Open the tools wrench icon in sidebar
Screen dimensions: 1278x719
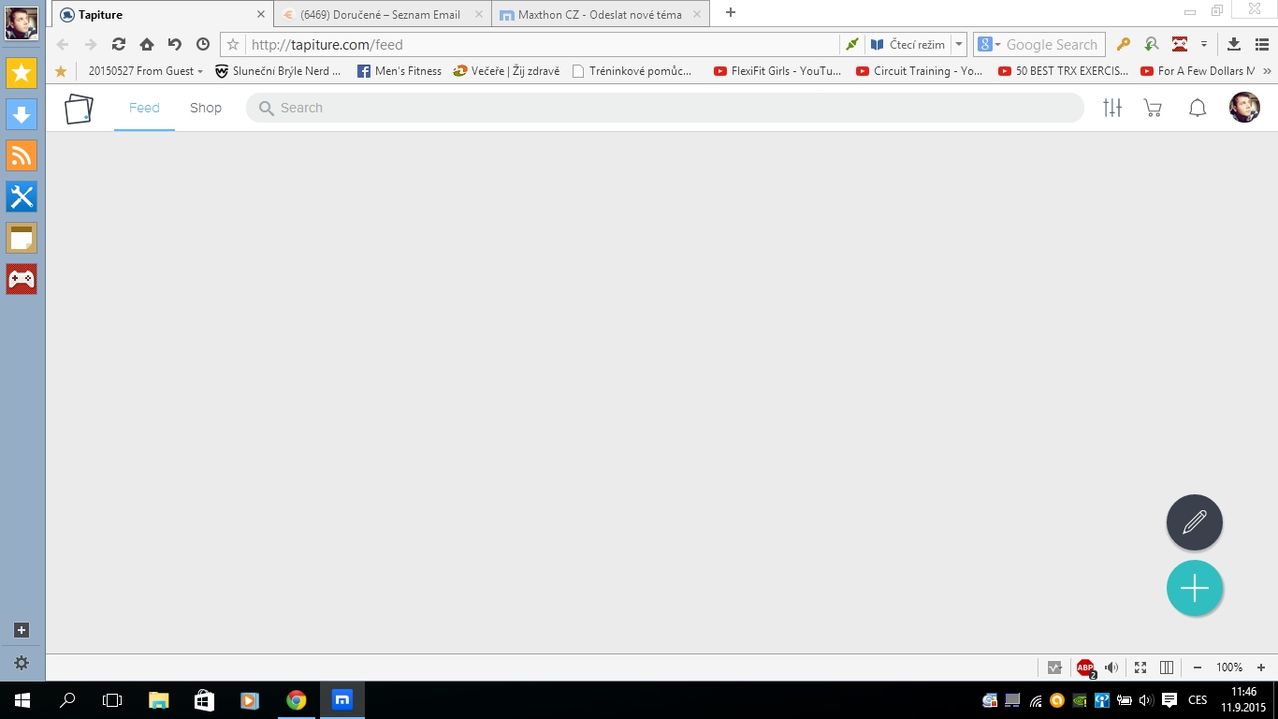[21, 197]
